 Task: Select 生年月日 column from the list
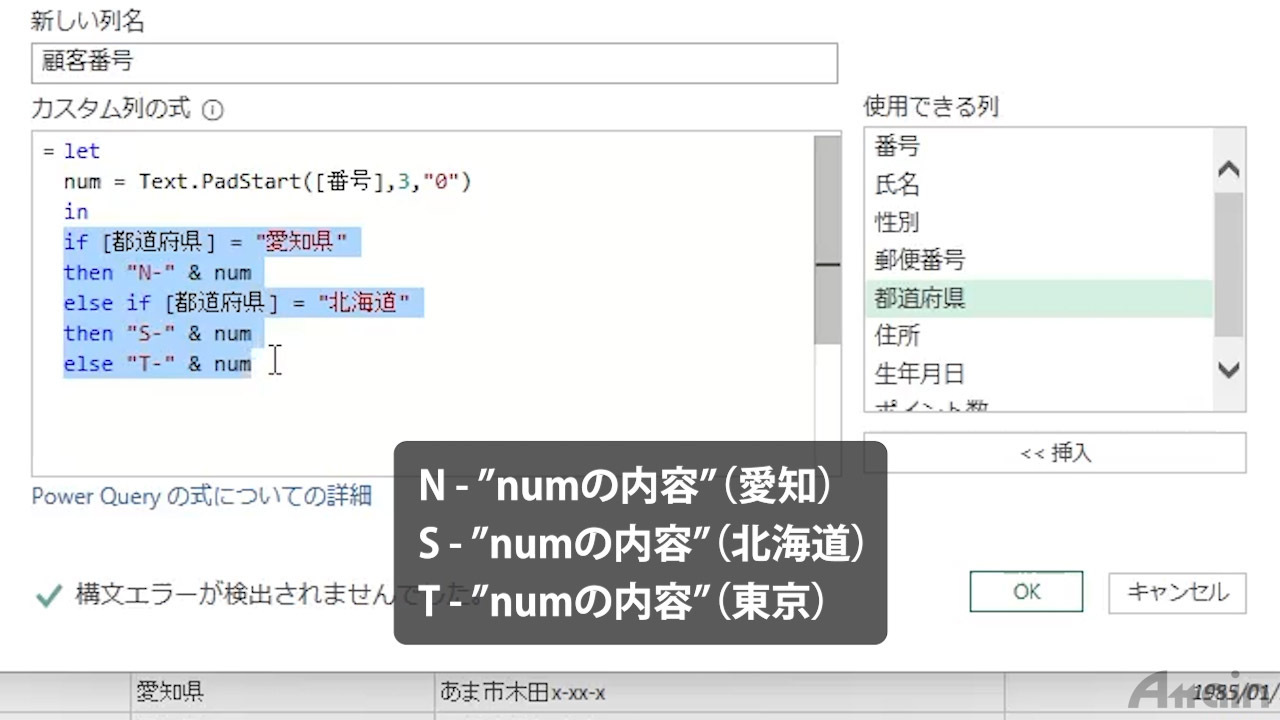pos(919,373)
